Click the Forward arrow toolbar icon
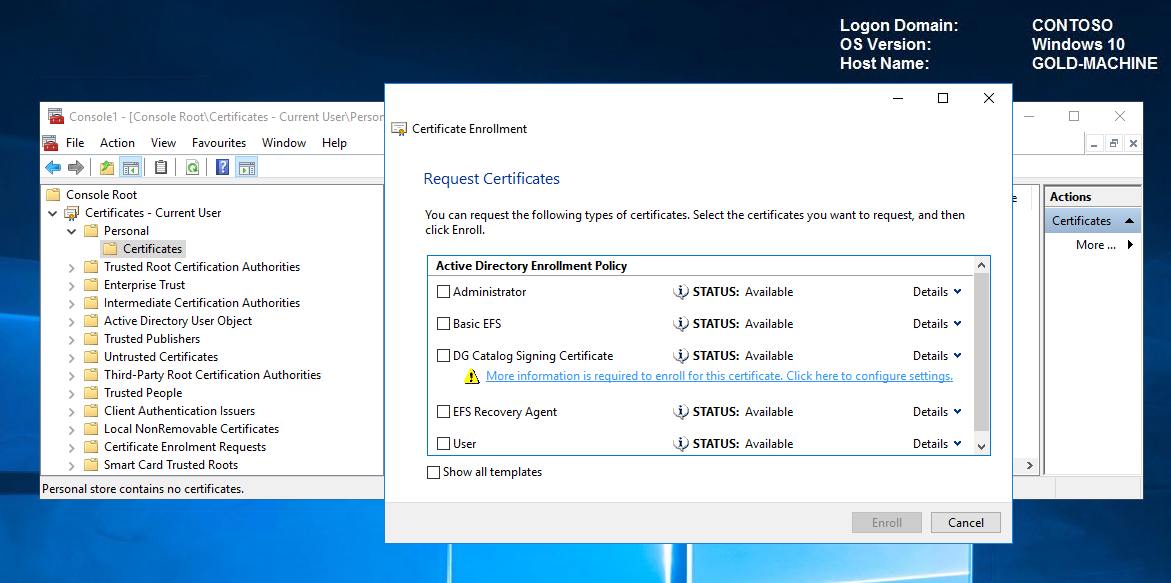Screen dimensions: 1171x583 (75, 167)
